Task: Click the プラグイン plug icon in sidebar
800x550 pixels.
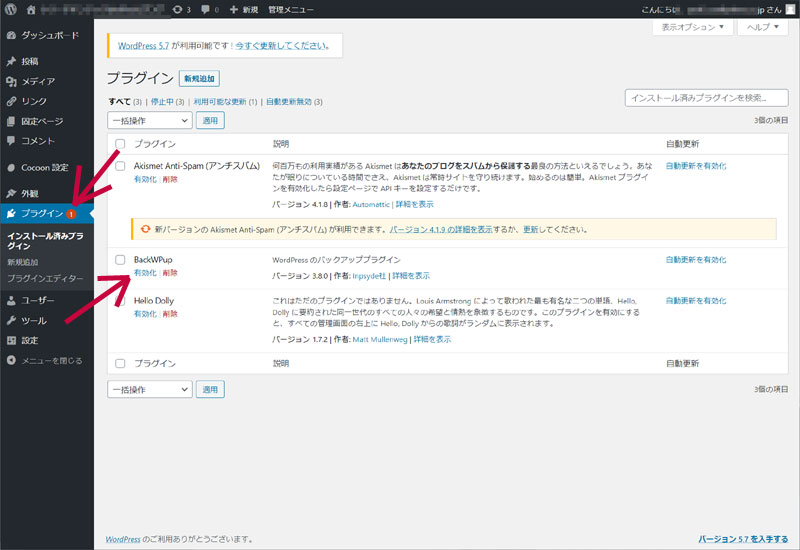Action: (11, 213)
